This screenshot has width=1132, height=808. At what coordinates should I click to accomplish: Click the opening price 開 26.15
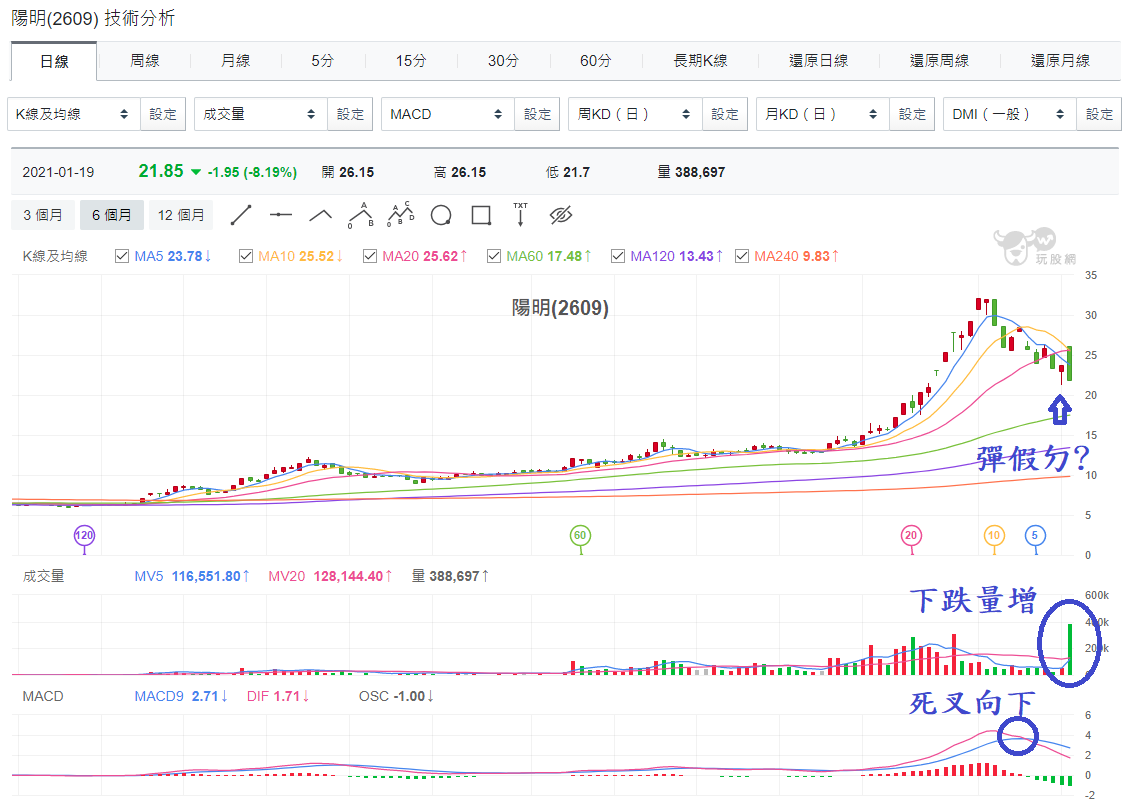[x=348, y=173]
